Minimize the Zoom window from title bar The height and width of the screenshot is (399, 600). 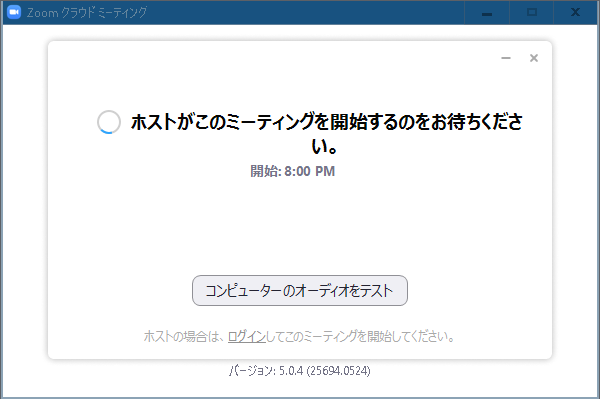pyautogui.click(x=487, y=13)
